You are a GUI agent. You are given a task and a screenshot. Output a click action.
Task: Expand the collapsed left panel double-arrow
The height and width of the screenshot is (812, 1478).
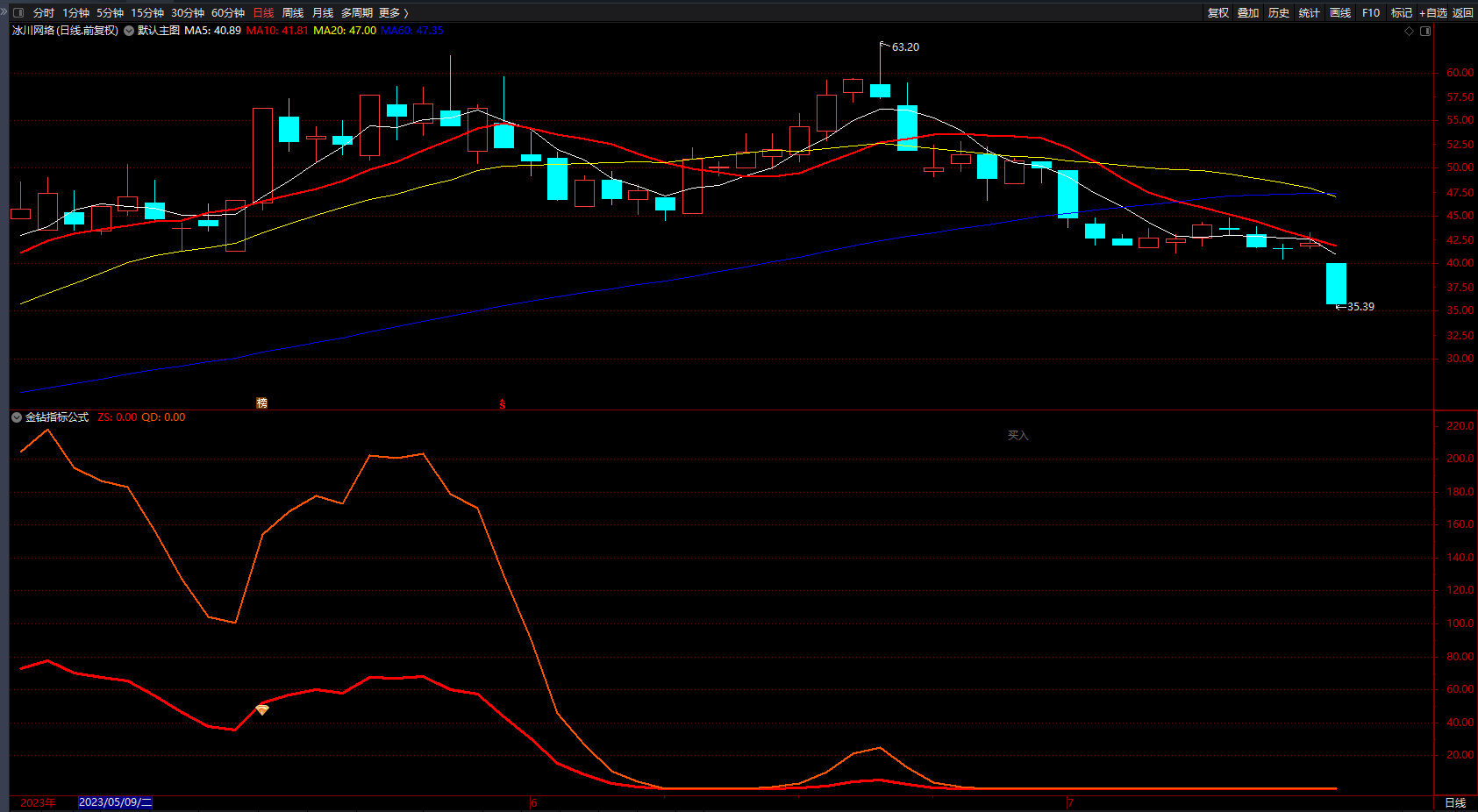pos(4,12)
